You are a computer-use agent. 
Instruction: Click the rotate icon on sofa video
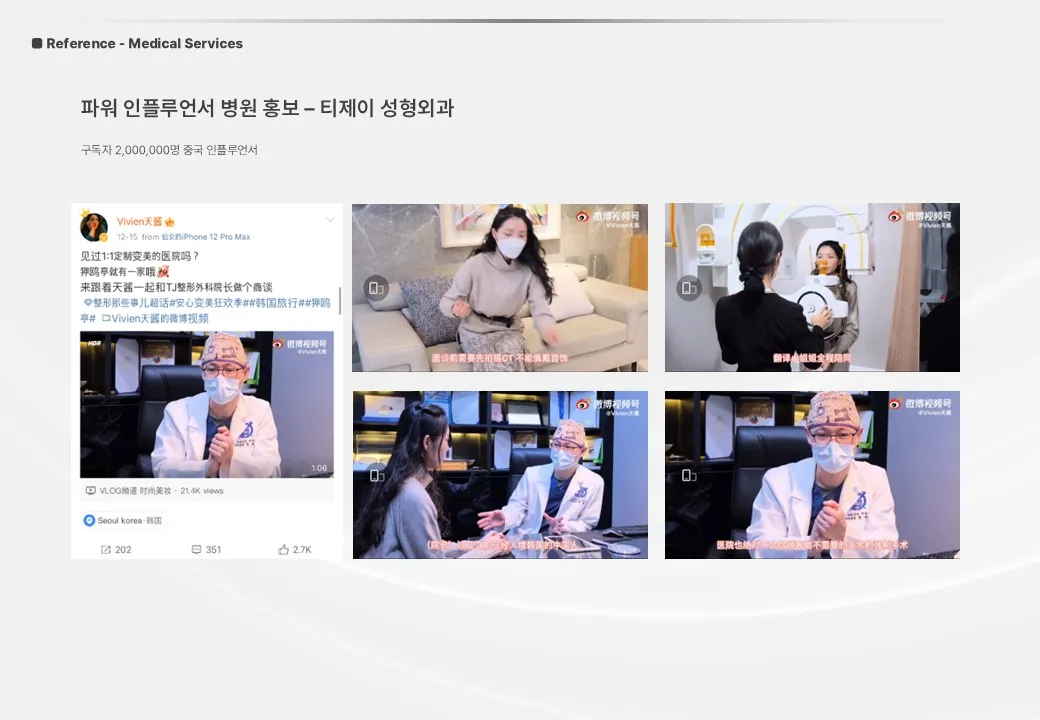[x=376, y=288]
